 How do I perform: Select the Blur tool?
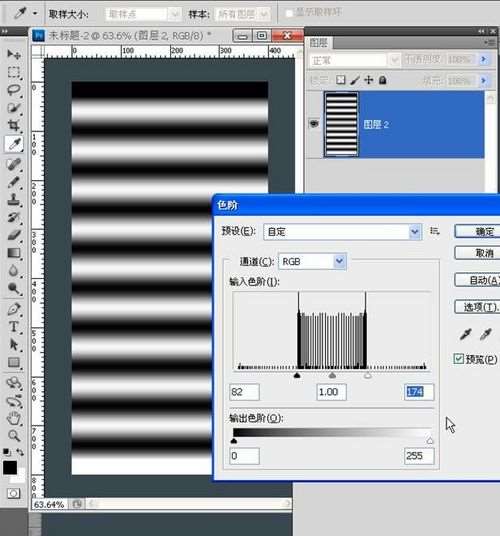[x=14, y=271]
